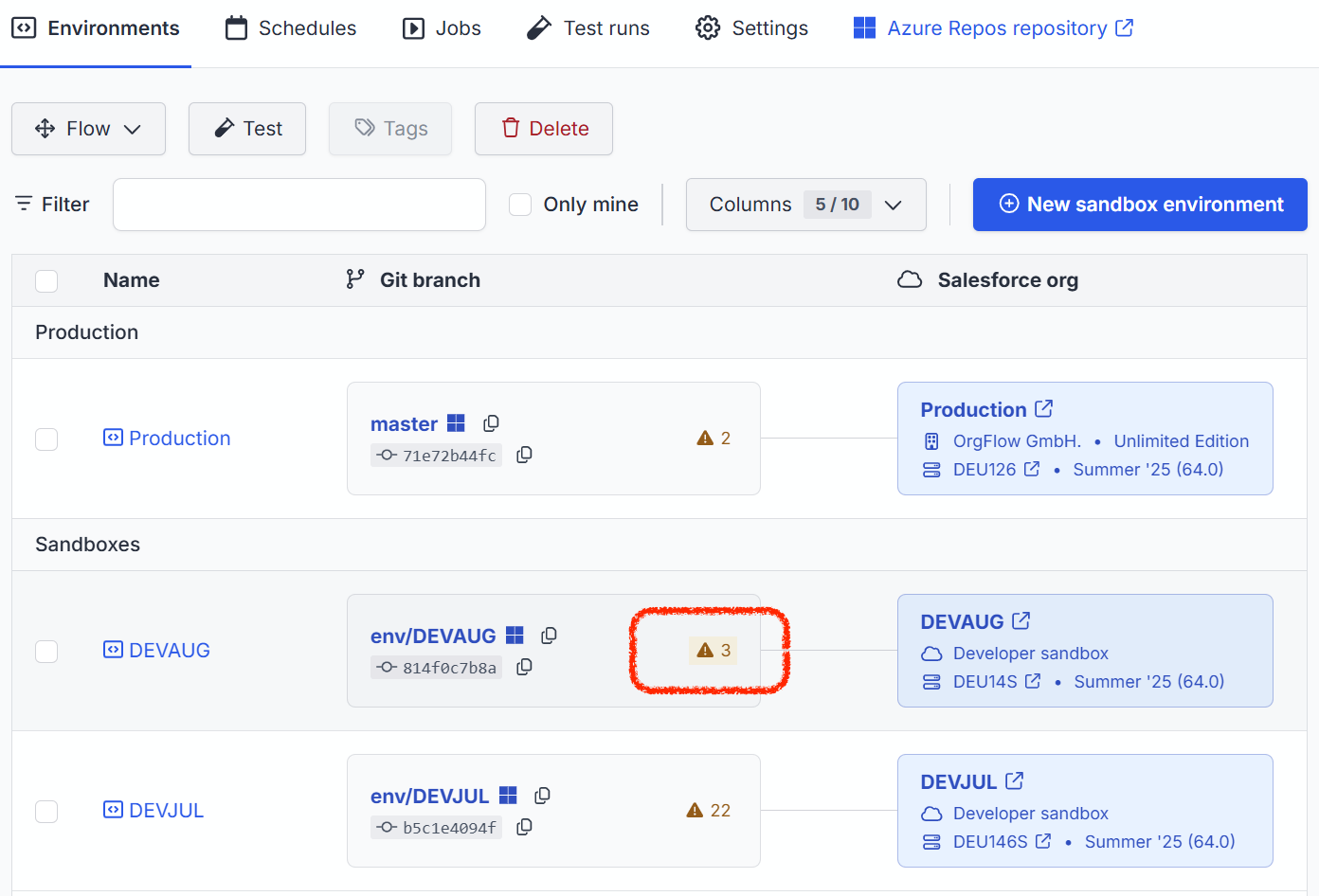Click the Filter label icon
The height and width of the screenshot is (896, 1319).
click(x=24, y=204)
